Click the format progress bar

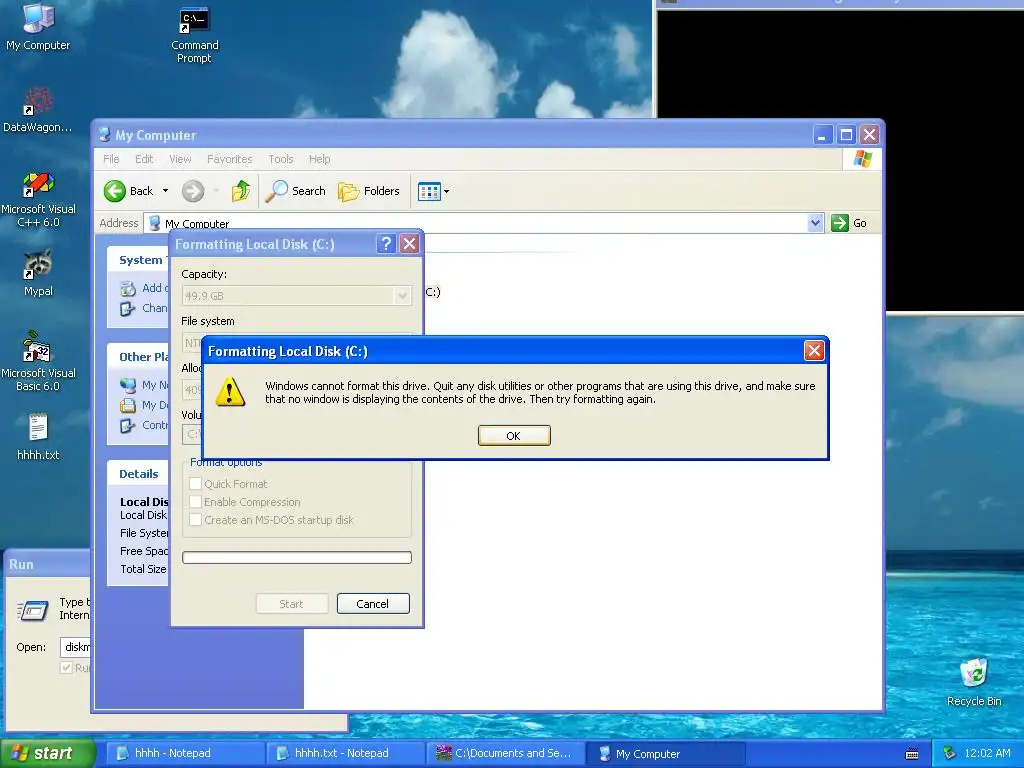coord(296,557)
